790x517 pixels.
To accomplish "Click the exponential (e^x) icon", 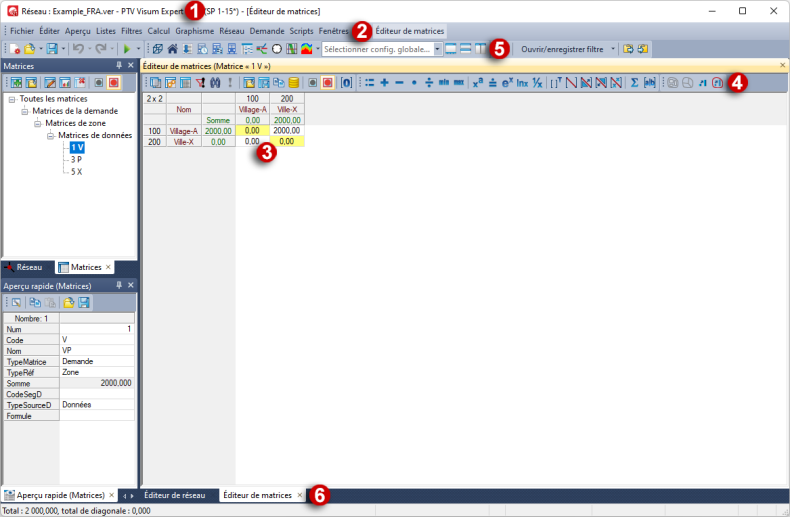I will (507, 83).
